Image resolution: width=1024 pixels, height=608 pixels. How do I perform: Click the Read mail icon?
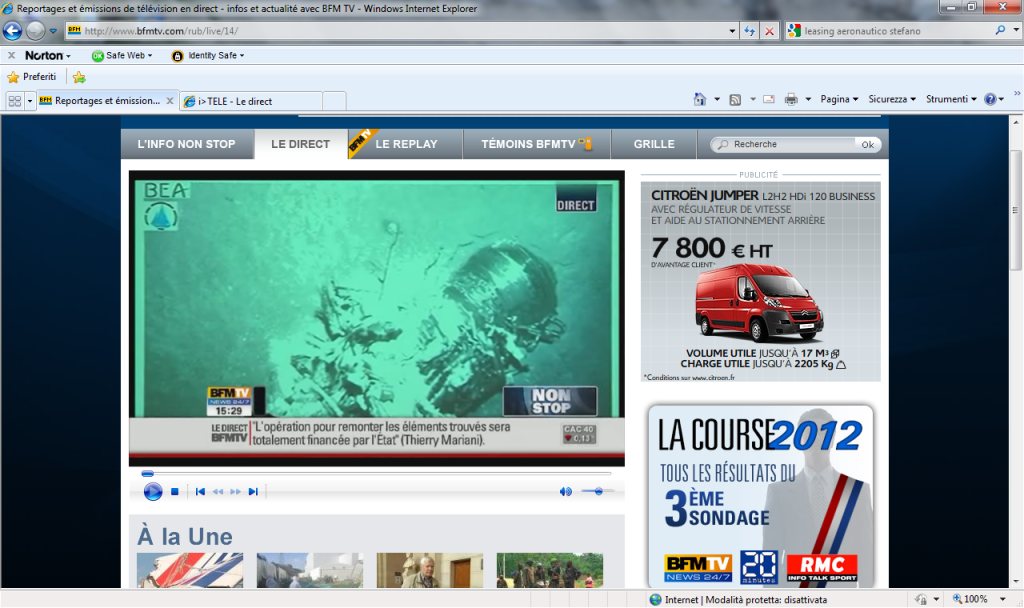tap(769, 99)
